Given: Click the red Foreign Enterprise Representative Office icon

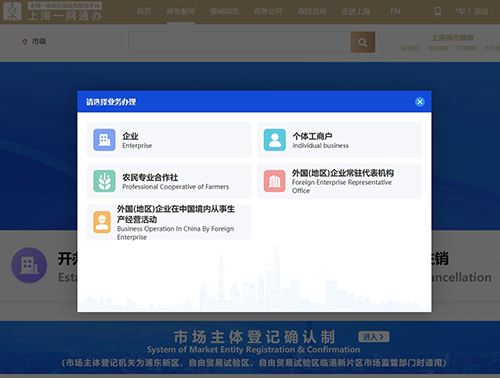Looking at the screenshot, I should coord(275,181).
